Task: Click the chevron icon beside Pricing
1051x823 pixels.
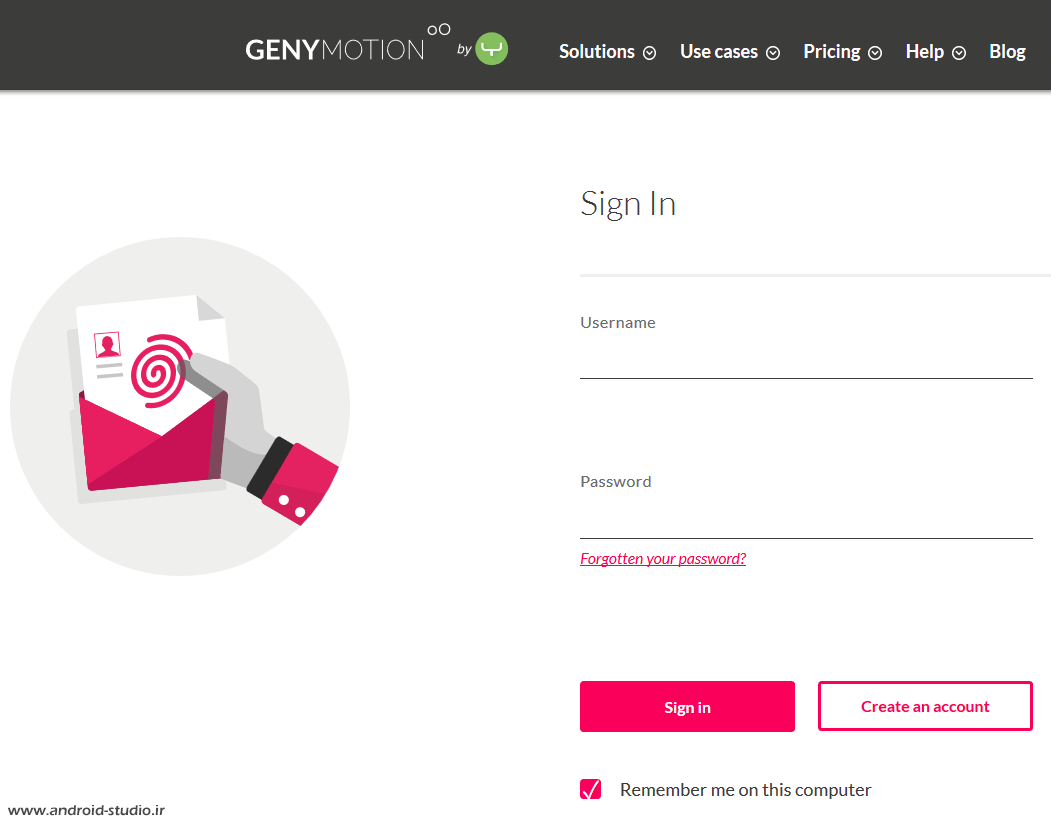Action: click(875, 53)
